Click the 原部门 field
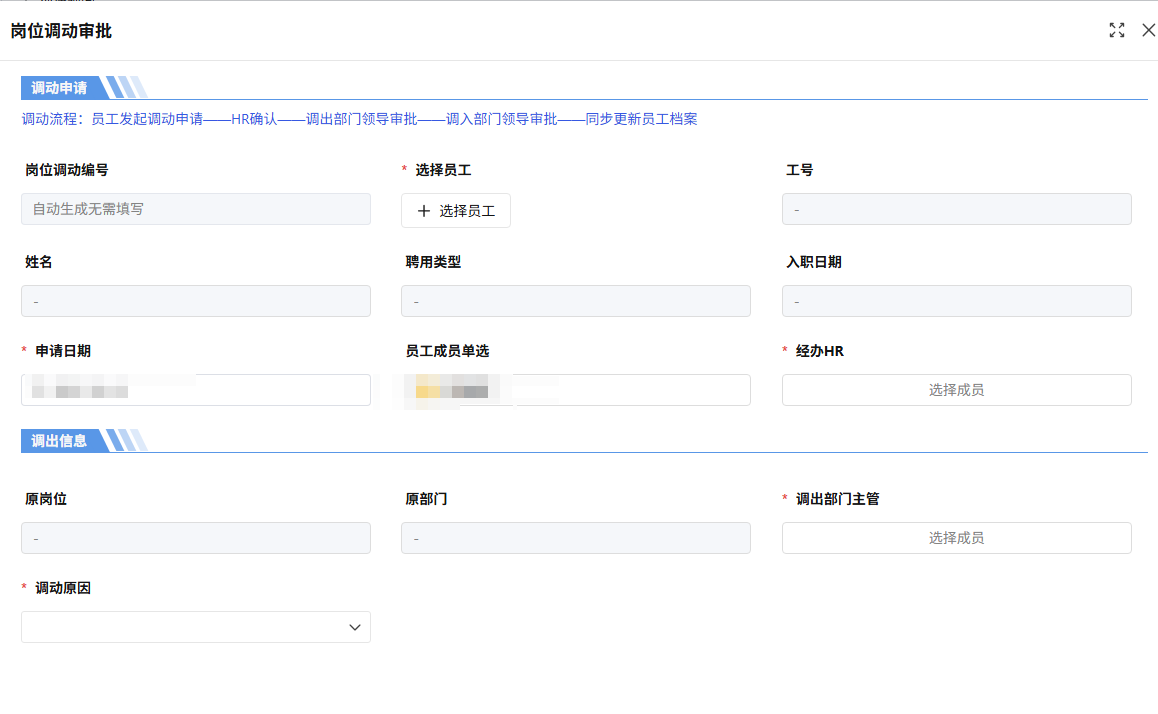The width and height of the screenshot is (1158, 714). [x=576, y=537]
